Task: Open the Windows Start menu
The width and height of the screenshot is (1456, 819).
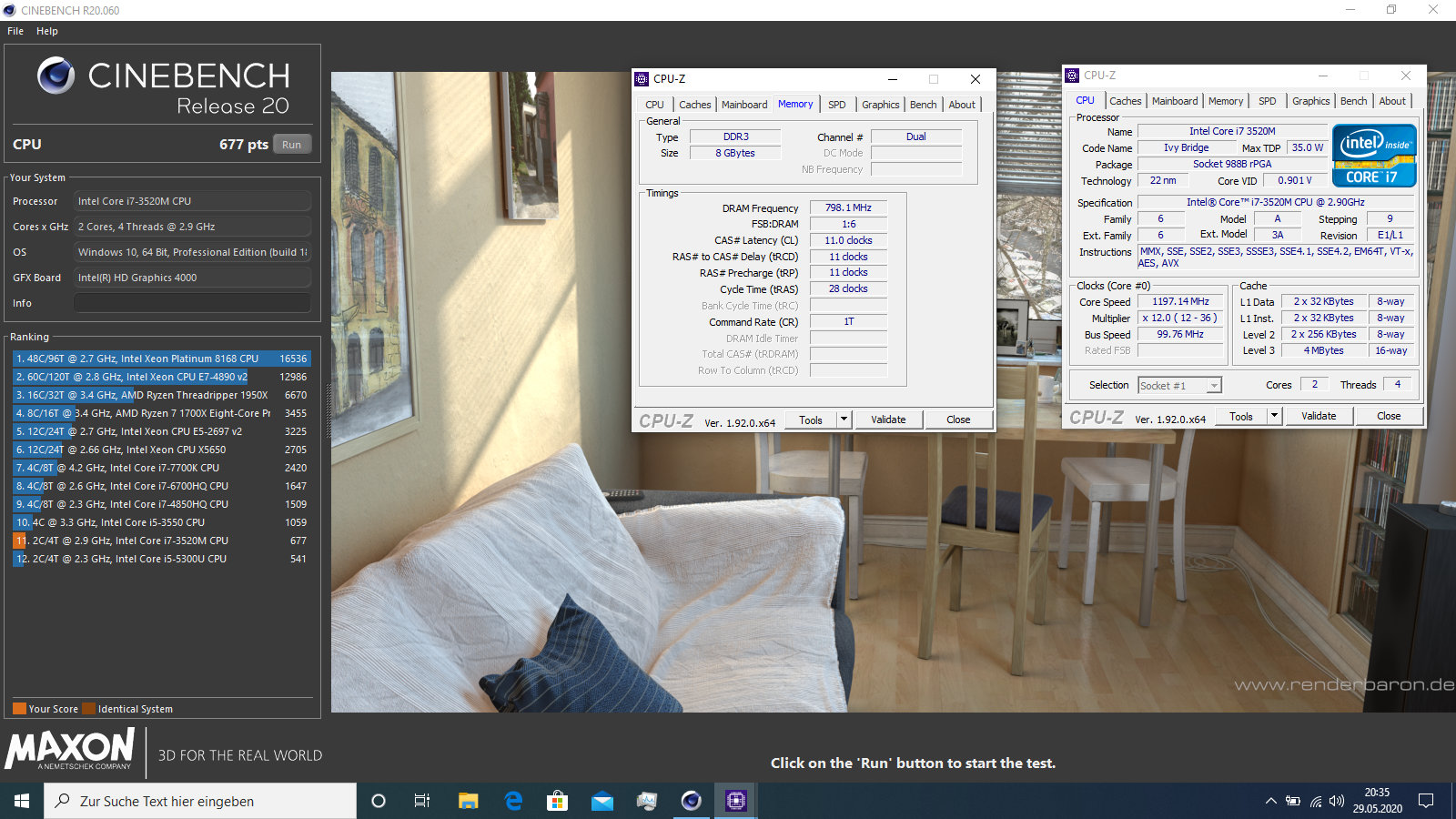Action: (22, 801)
